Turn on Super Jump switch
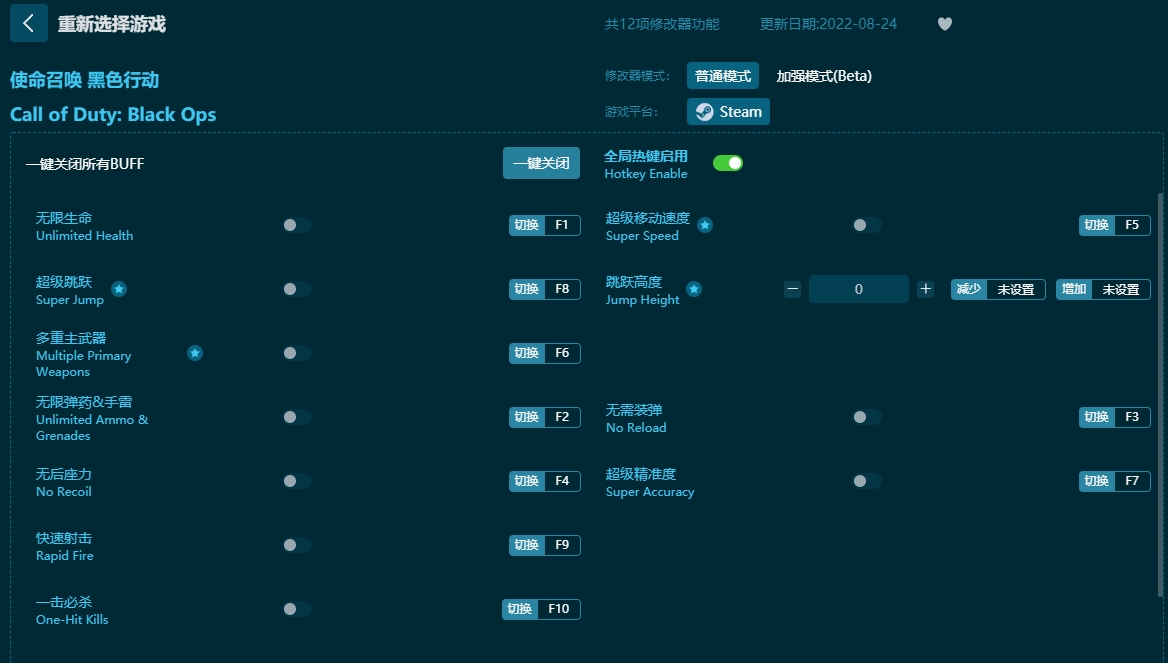Image resolution: width=1168 pixels, height=663 pixels. pos(296,289)
